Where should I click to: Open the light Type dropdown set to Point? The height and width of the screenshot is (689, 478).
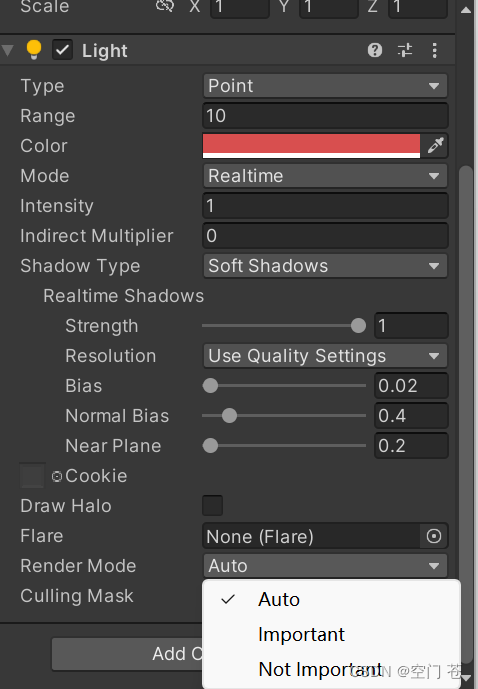coord(325,86)
